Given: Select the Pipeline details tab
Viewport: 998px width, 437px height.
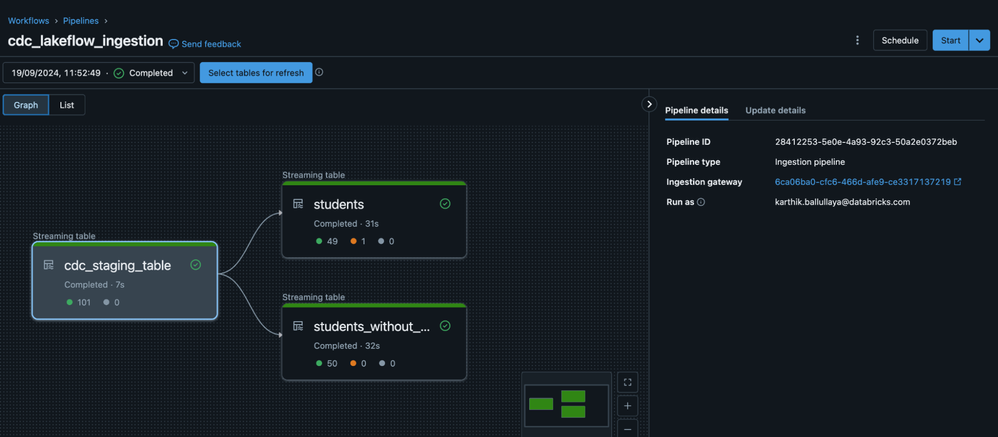Looking at the screenshot, I should tap(696, 110).
